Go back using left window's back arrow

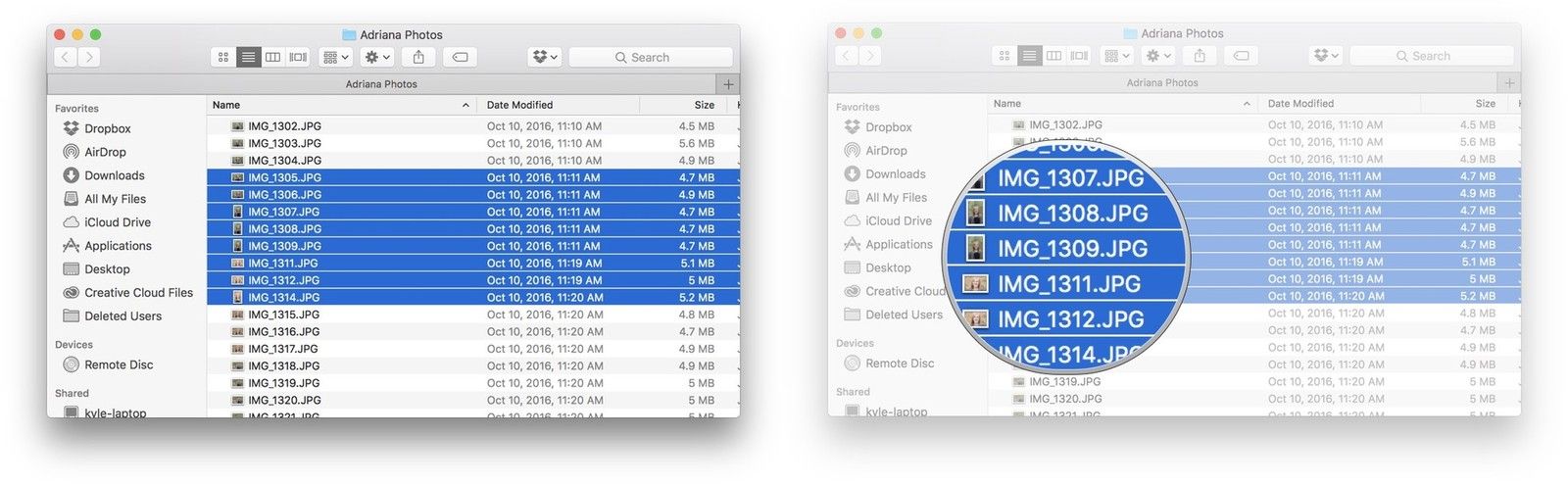(x=66, y=58)
